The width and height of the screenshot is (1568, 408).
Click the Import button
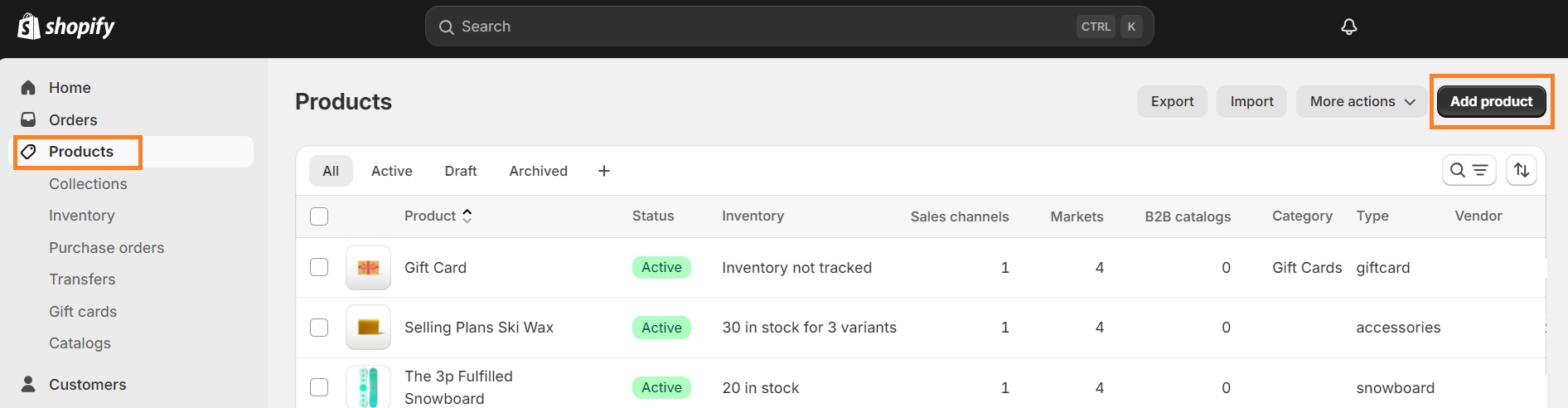pyautogui.click(x=1251, y=101)
